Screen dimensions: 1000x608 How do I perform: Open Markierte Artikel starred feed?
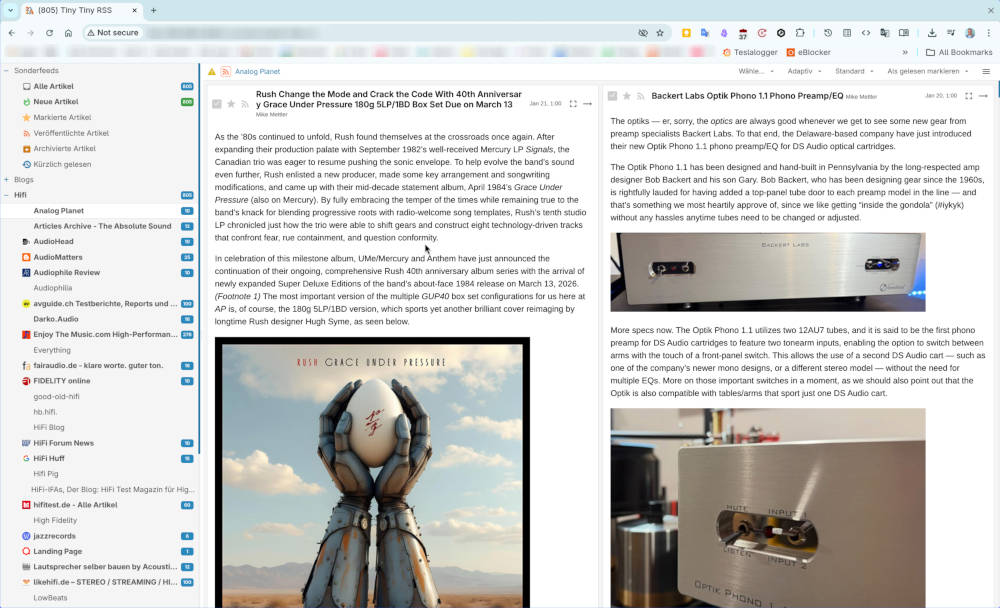coord(55,117)
